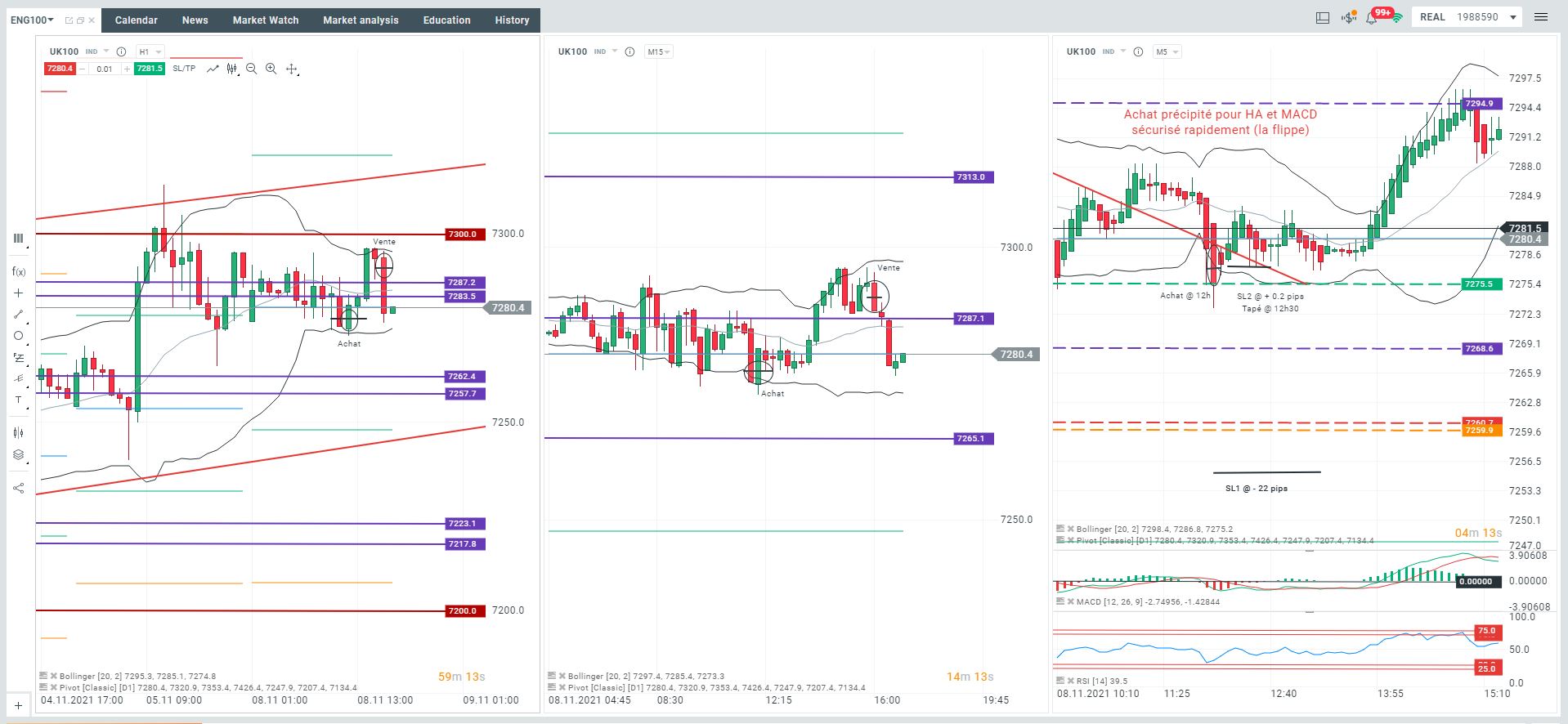Remove the MACD indicator from the M5 chart

click(x=1070, y=601)
